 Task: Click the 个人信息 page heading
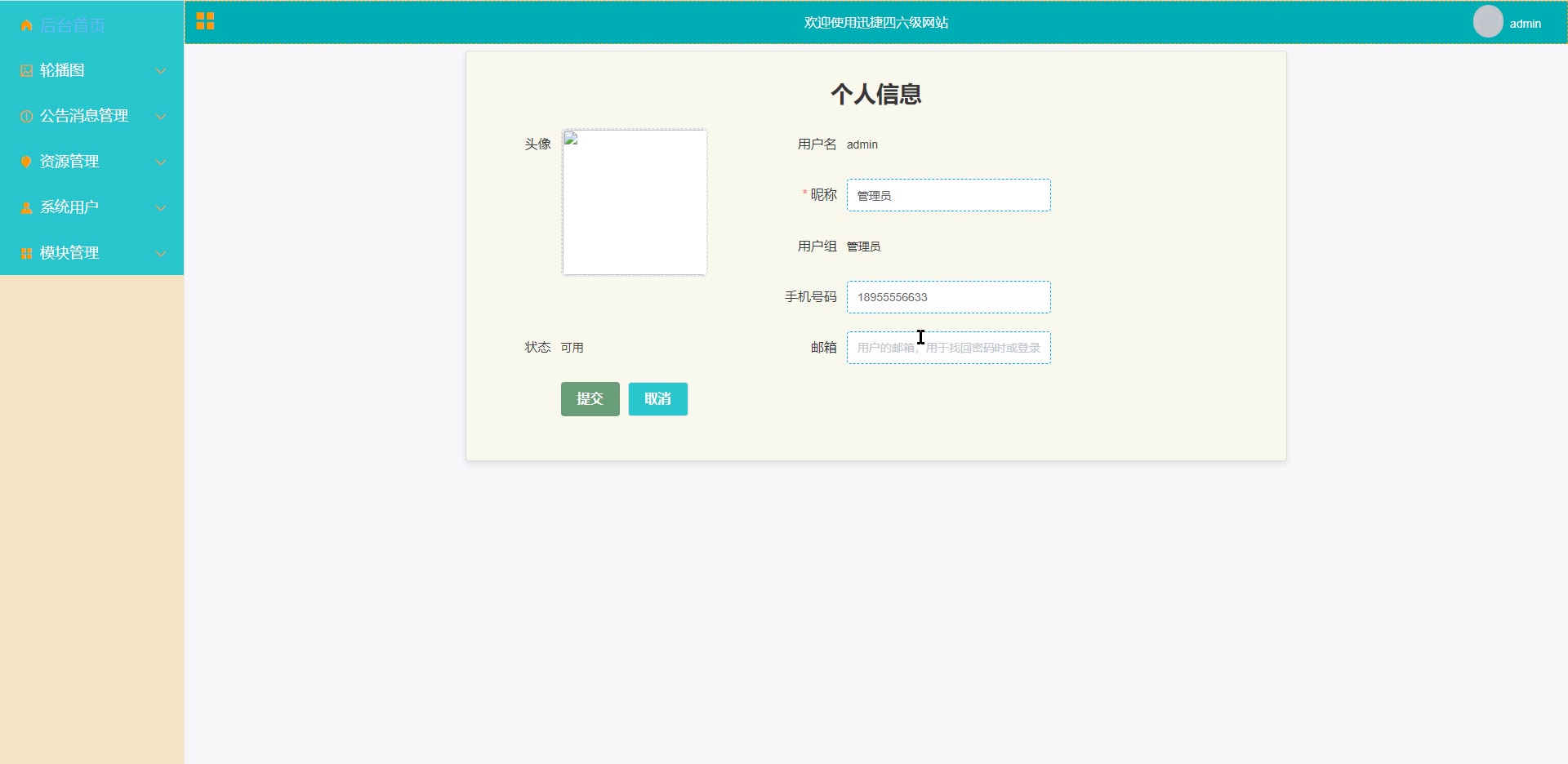tap(876, 94)
